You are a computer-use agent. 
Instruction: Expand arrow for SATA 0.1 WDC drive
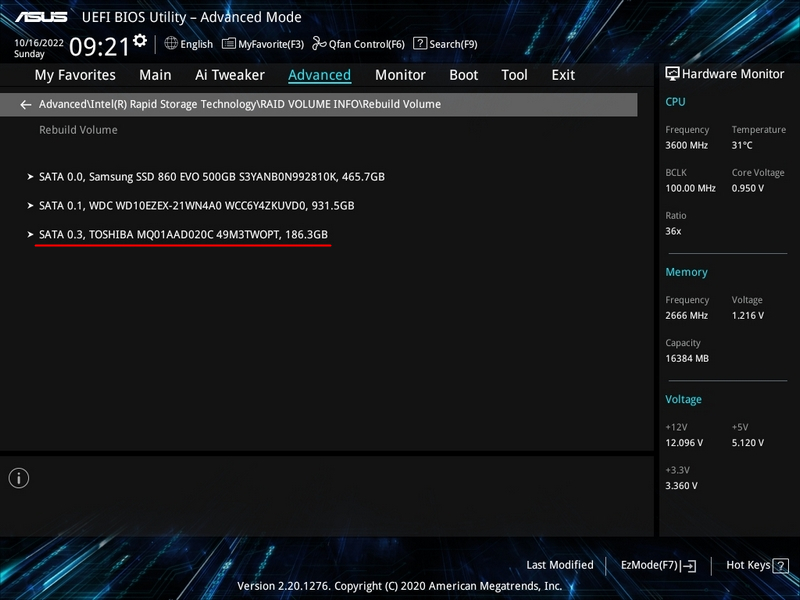point(31,206)
